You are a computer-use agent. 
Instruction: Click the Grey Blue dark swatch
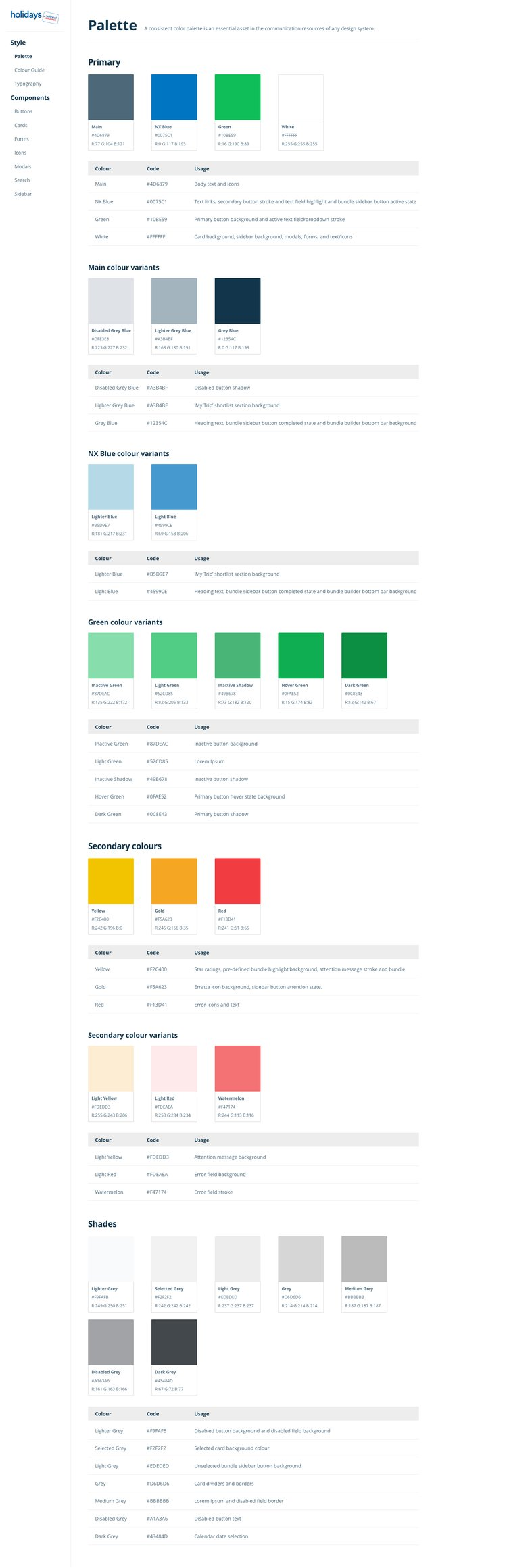click(x=237, y=301)
